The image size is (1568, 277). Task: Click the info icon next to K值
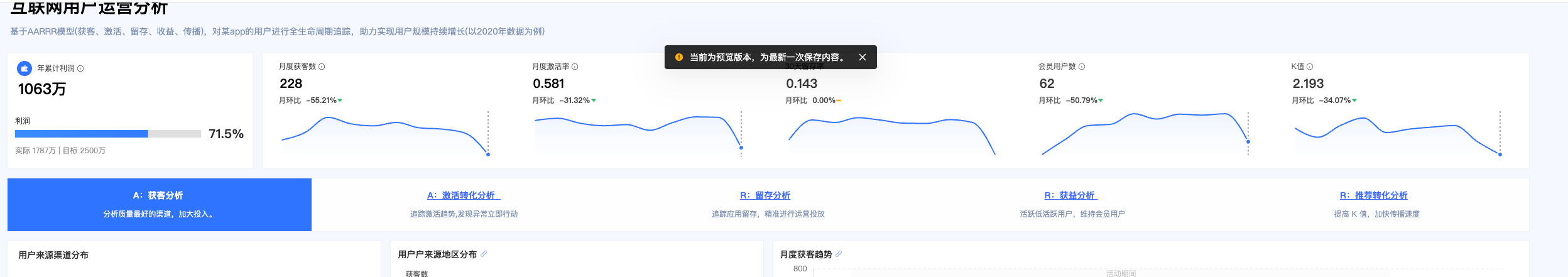[x=1310, y=67]
